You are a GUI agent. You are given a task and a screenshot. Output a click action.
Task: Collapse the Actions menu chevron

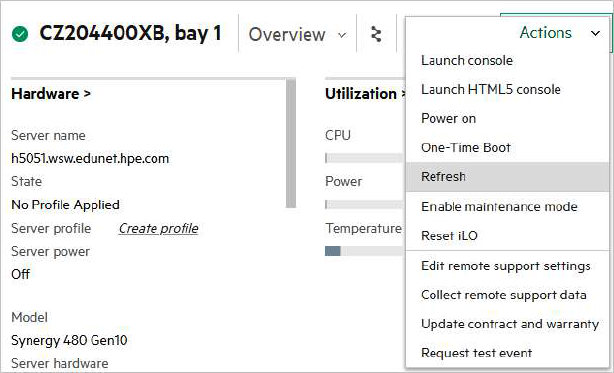coord(595,33)
